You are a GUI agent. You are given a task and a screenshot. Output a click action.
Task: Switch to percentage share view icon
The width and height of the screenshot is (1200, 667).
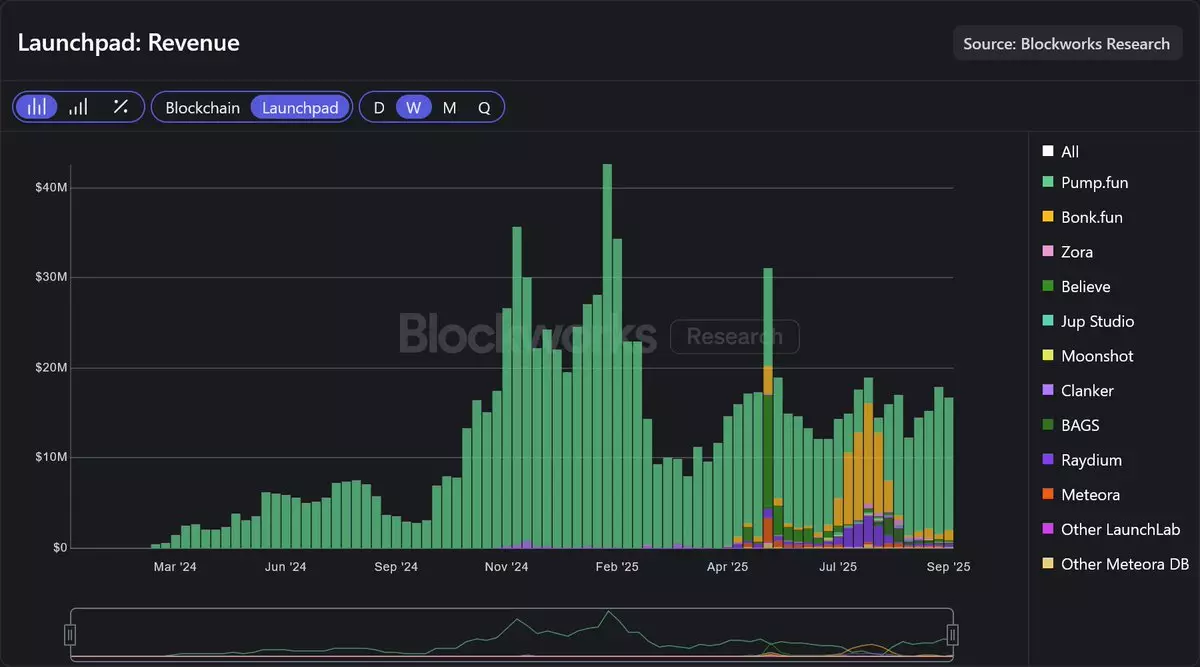(121, 107)
